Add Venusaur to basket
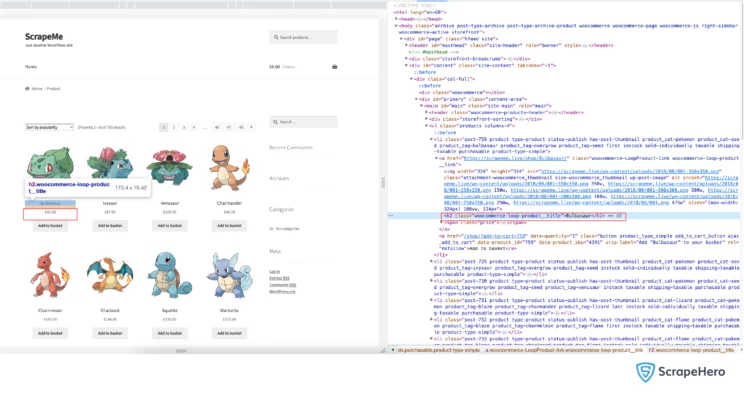This screenshot has height=396, width=744. click(169, 226)
